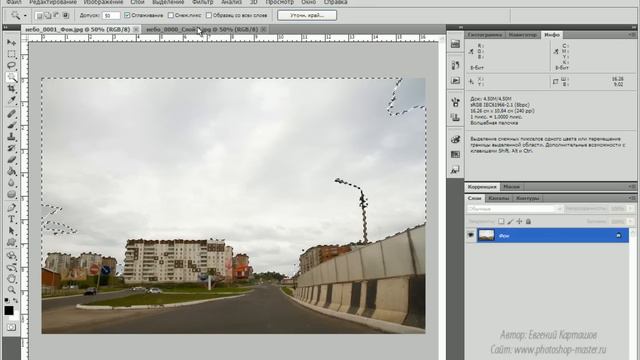
Task: Select the Brush tool
Action: 11,125
